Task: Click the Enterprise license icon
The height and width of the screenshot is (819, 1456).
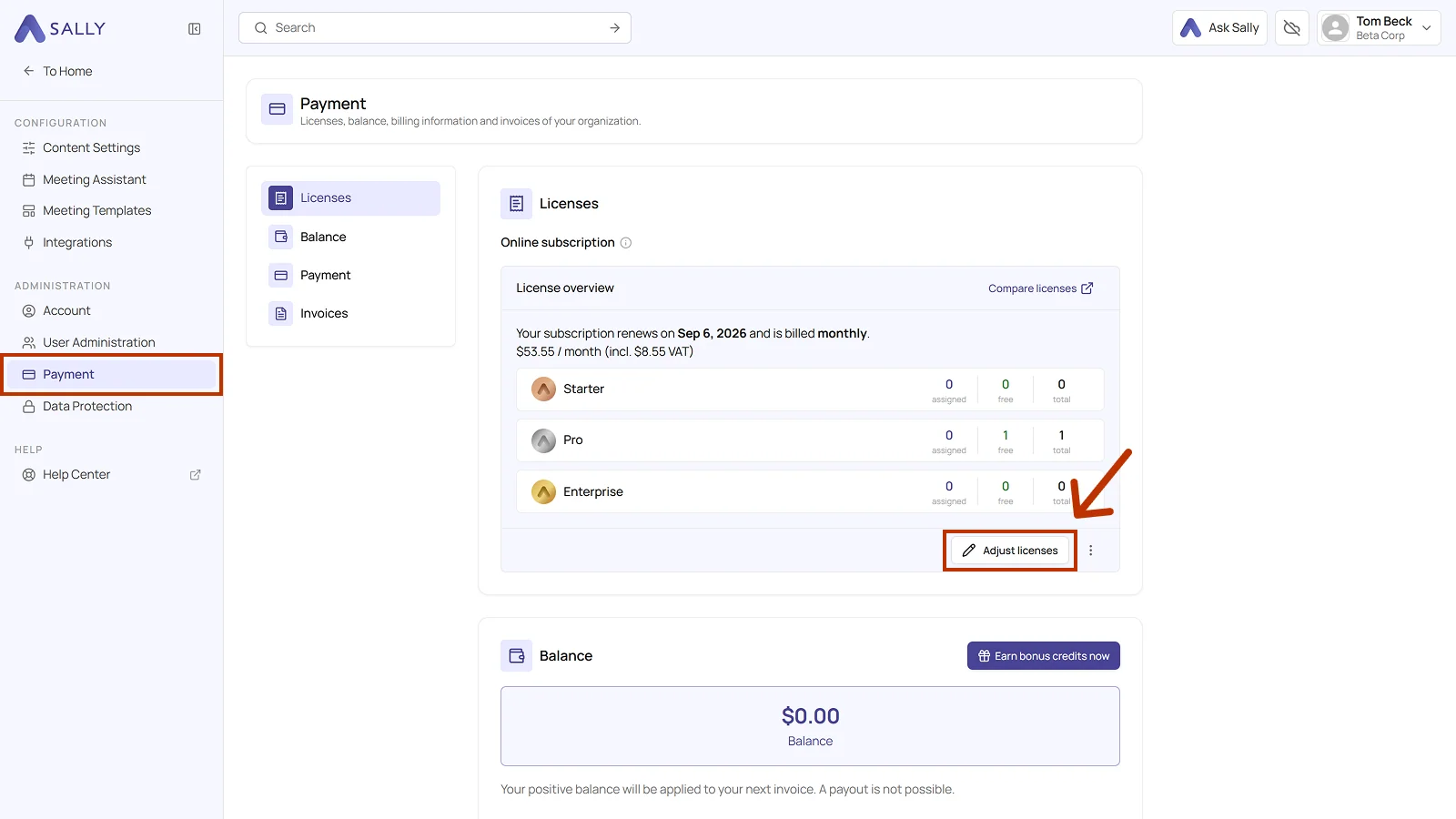Action: click(x=543, y=492)
